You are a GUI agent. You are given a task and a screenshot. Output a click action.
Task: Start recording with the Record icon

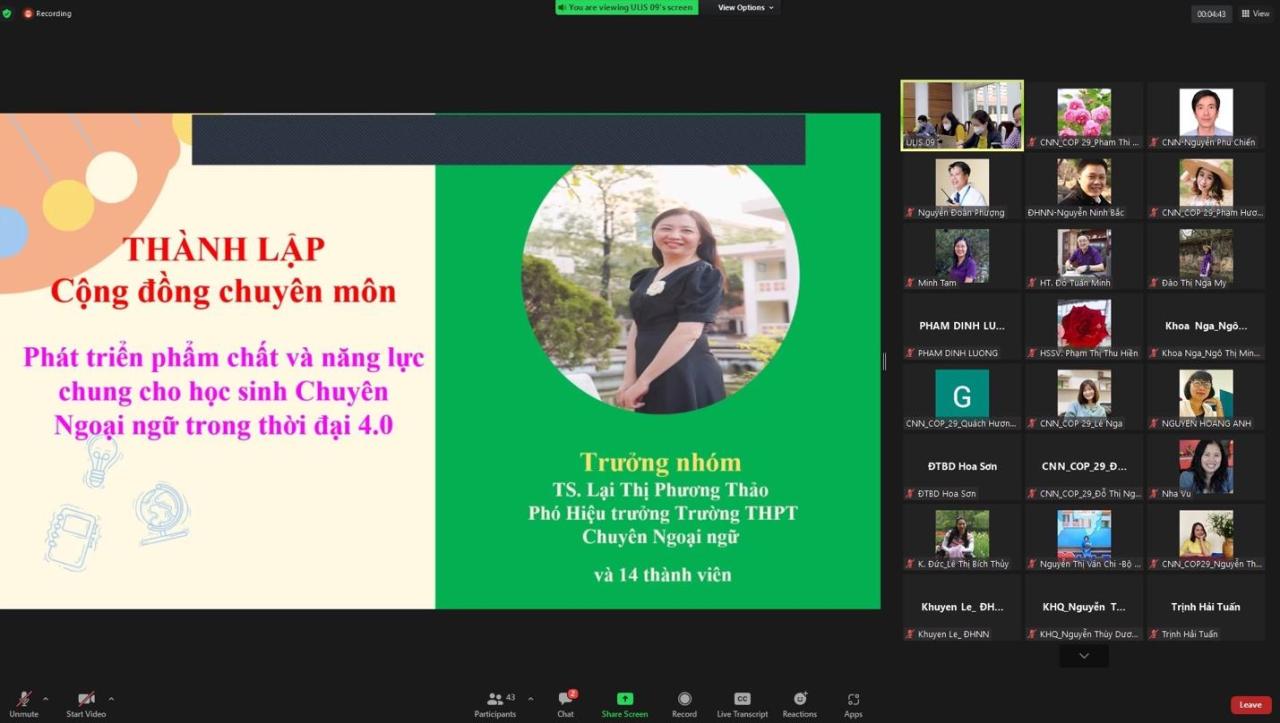tap(684, 699)
